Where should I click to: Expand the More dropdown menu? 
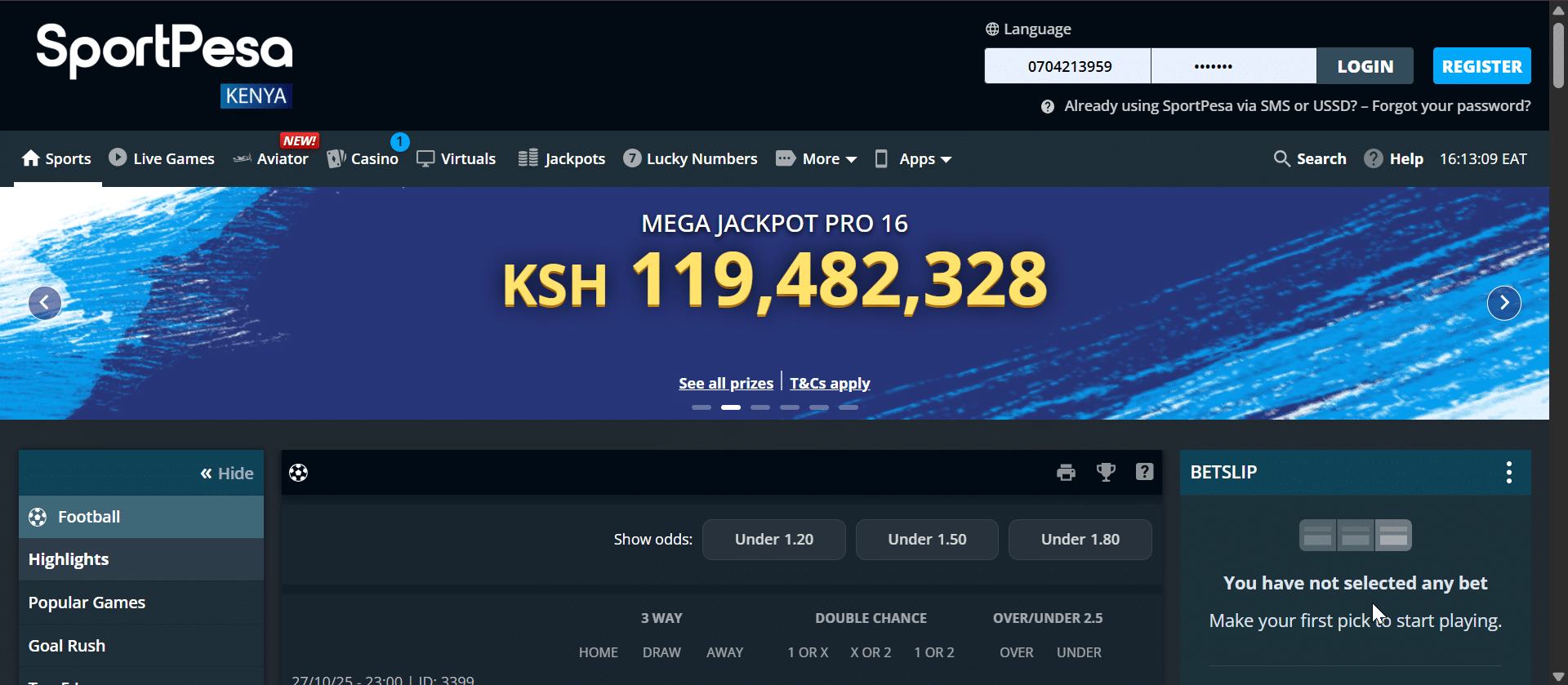(817, 158)
